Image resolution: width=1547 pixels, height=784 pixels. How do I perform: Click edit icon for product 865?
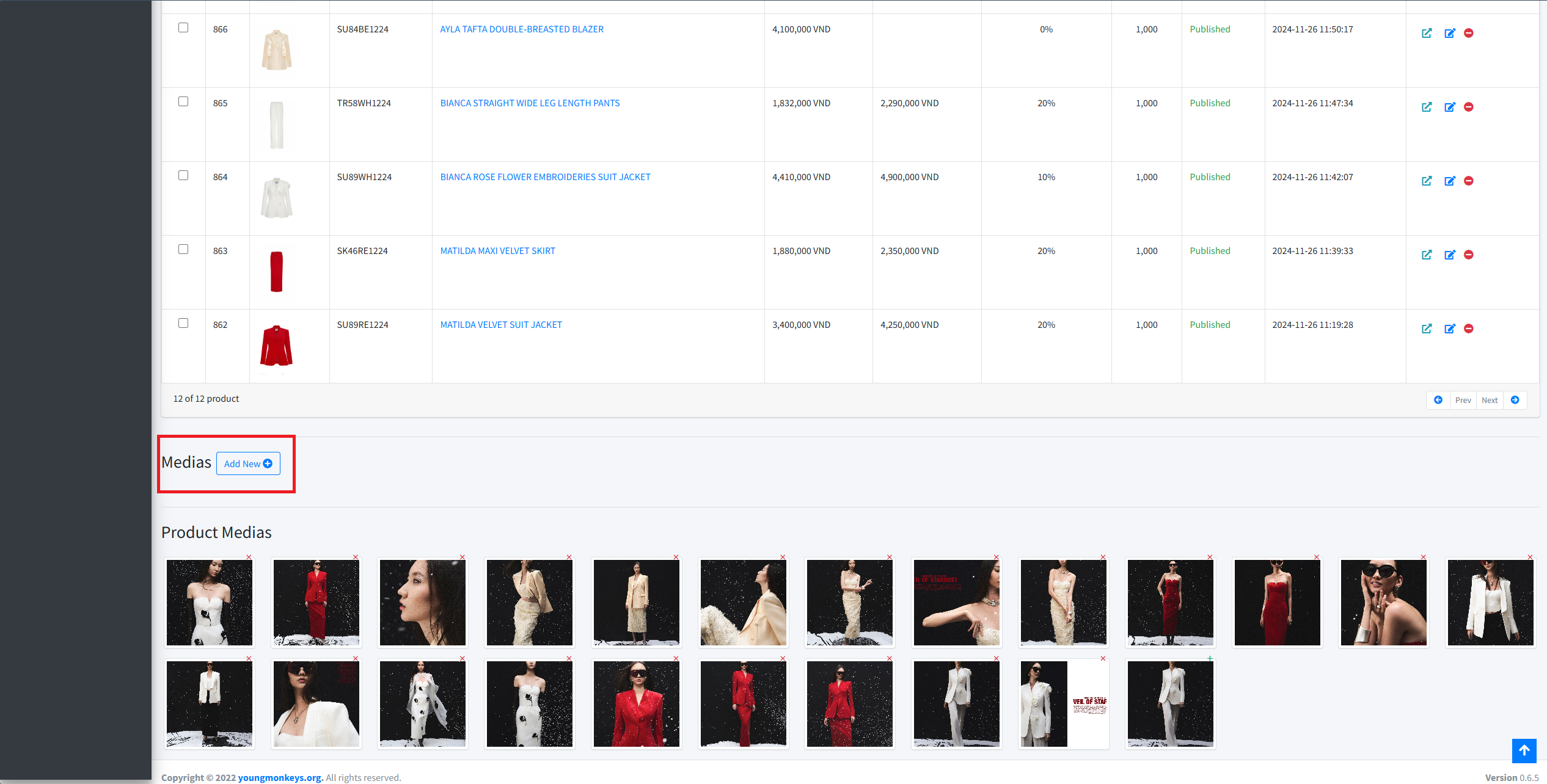[x=1449, y=107]
